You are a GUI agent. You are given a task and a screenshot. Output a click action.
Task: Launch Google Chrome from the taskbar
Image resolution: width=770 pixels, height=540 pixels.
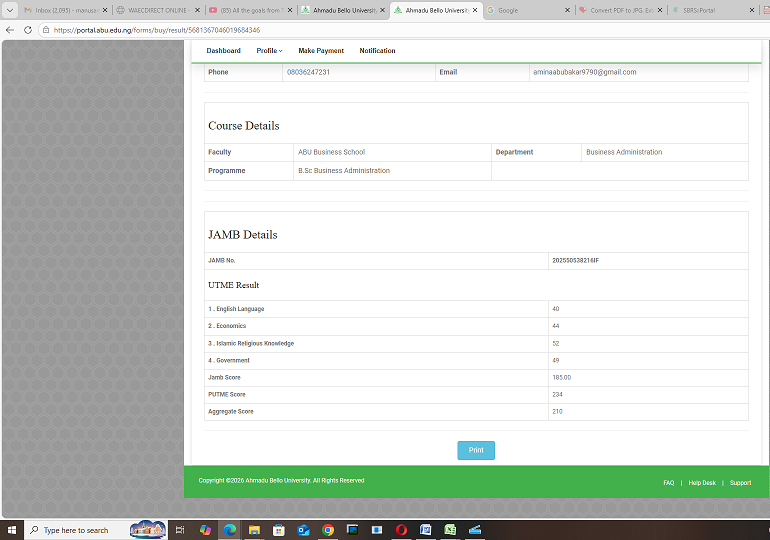click(x=328, y=530)
